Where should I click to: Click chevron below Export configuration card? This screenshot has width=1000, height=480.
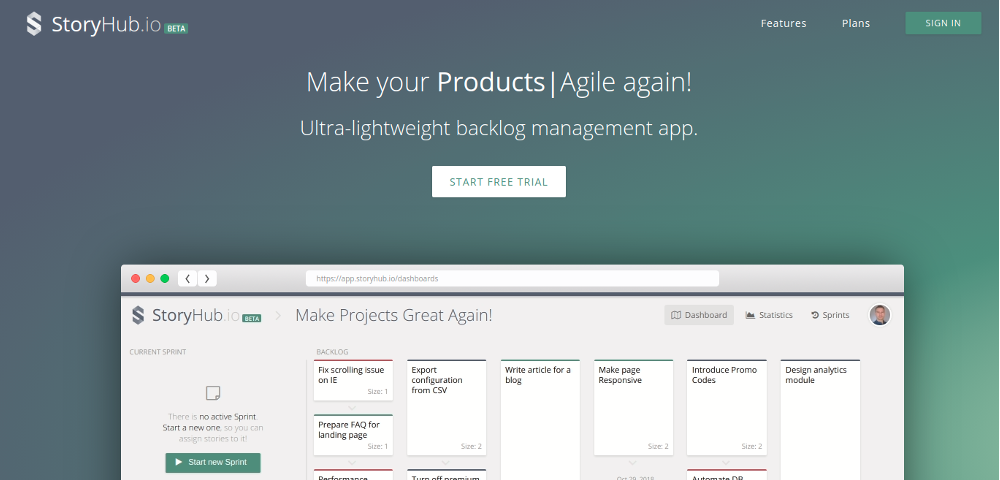446,462
